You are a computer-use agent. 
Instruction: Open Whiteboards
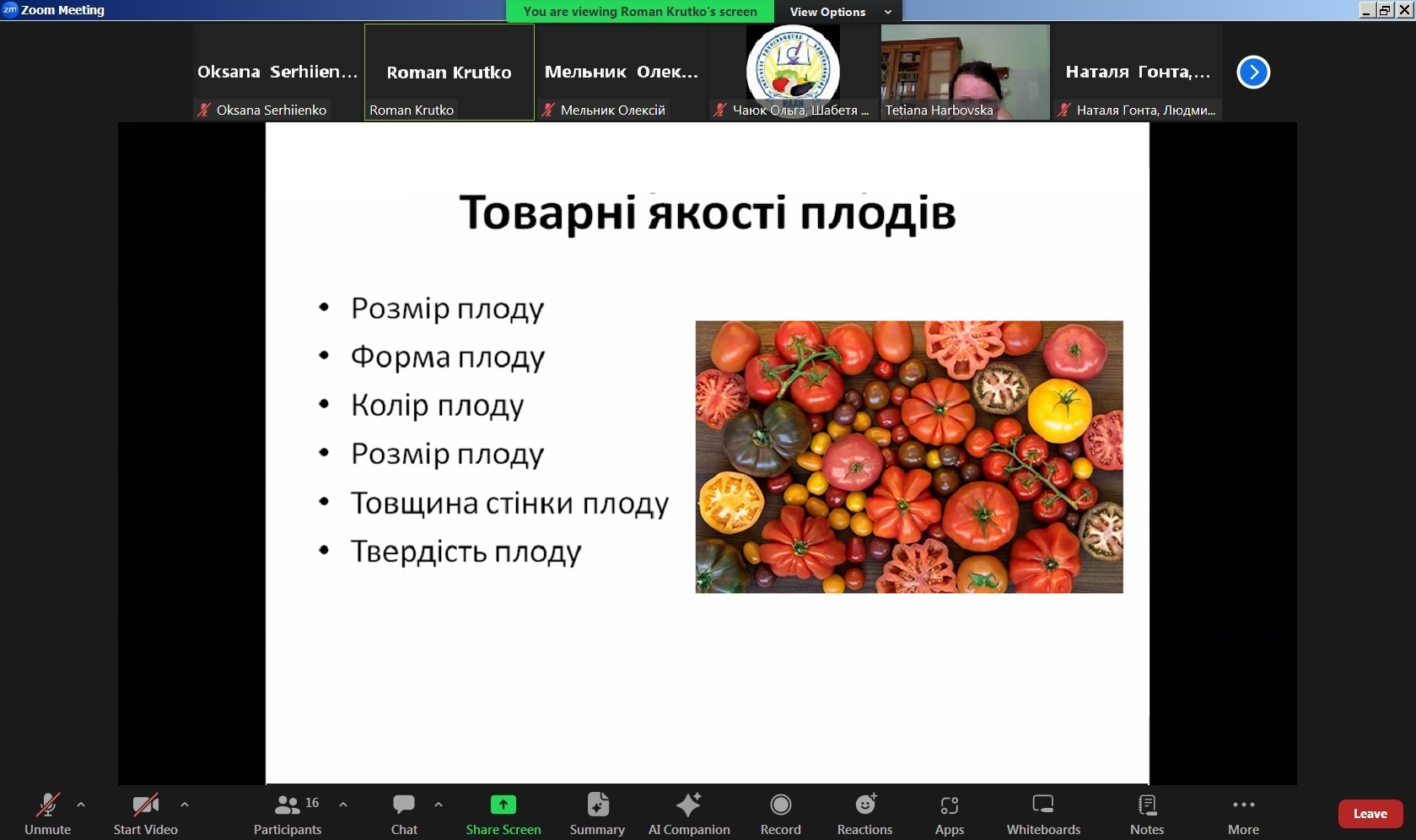click(x=1043, y=815)
